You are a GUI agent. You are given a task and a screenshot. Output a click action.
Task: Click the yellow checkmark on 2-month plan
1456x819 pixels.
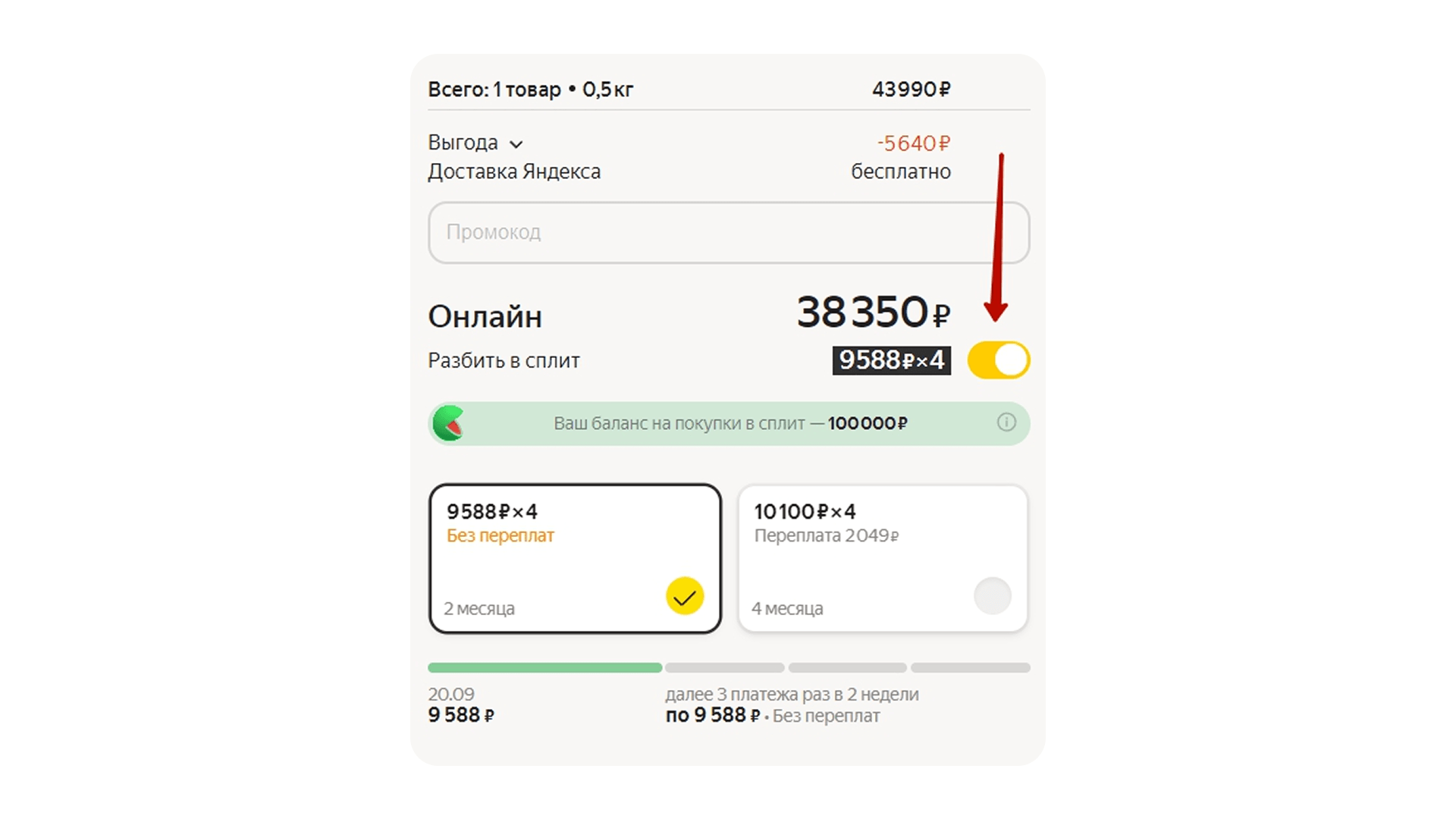tap(684, 596)
